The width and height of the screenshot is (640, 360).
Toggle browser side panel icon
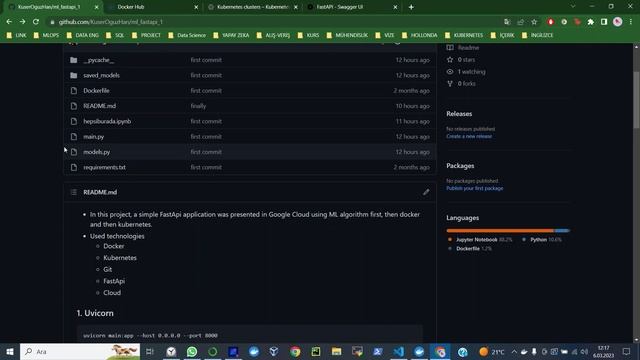[x=604, y=22]
